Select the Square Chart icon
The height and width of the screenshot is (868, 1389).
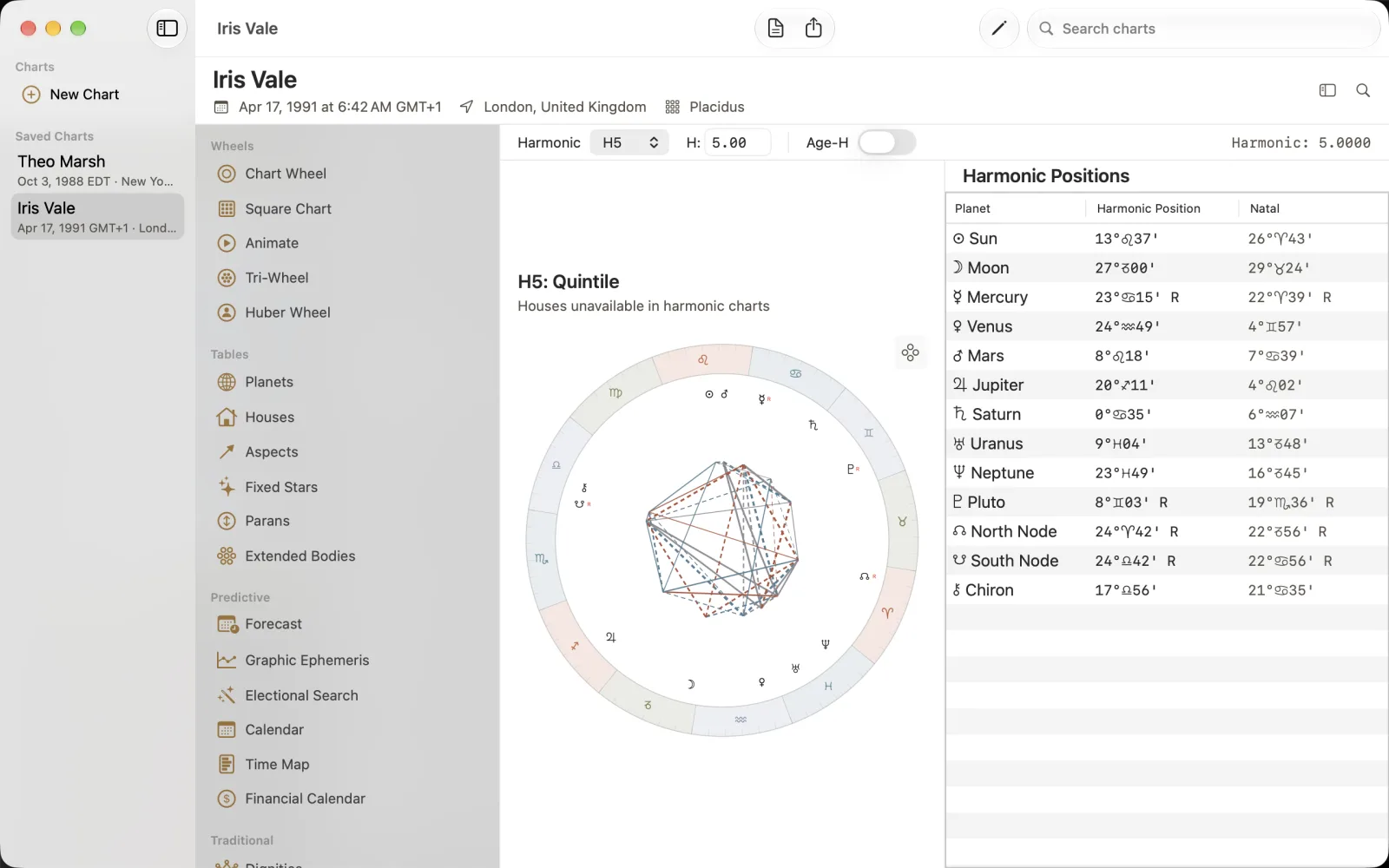[x=227, y=209]
